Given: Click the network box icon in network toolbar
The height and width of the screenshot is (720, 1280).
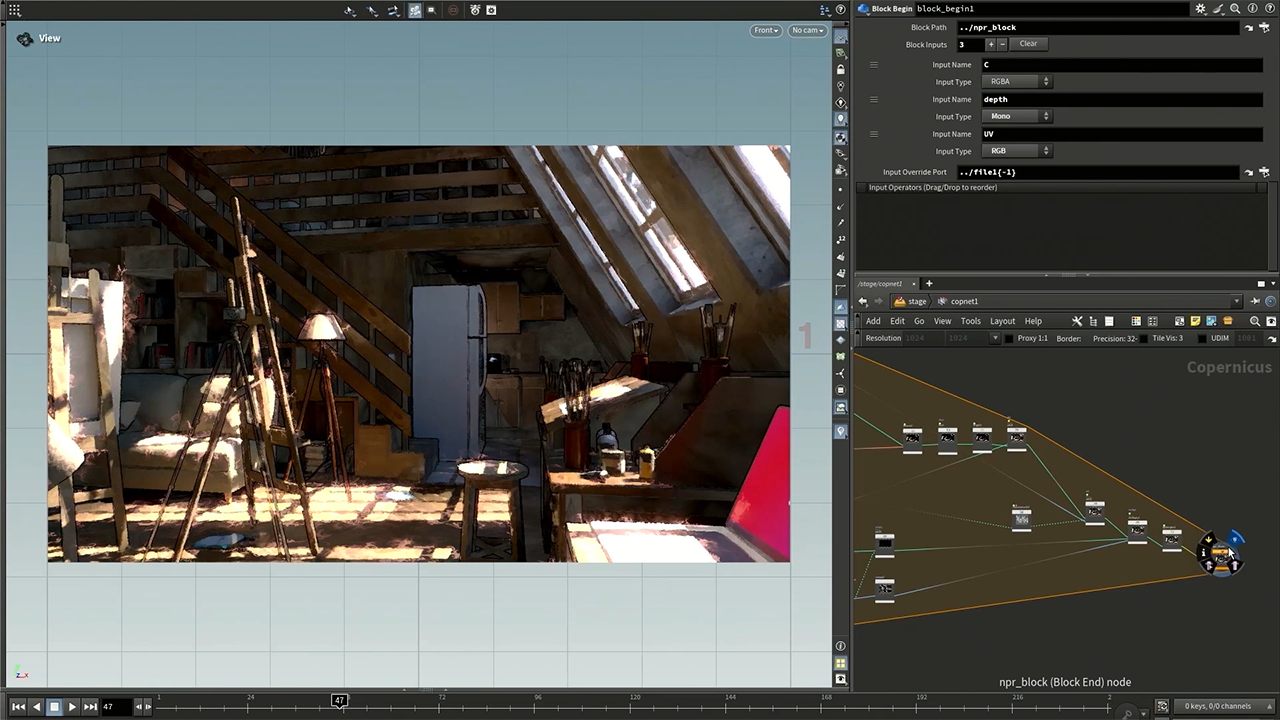Looking at the screenshot, I should [1228, 321].
